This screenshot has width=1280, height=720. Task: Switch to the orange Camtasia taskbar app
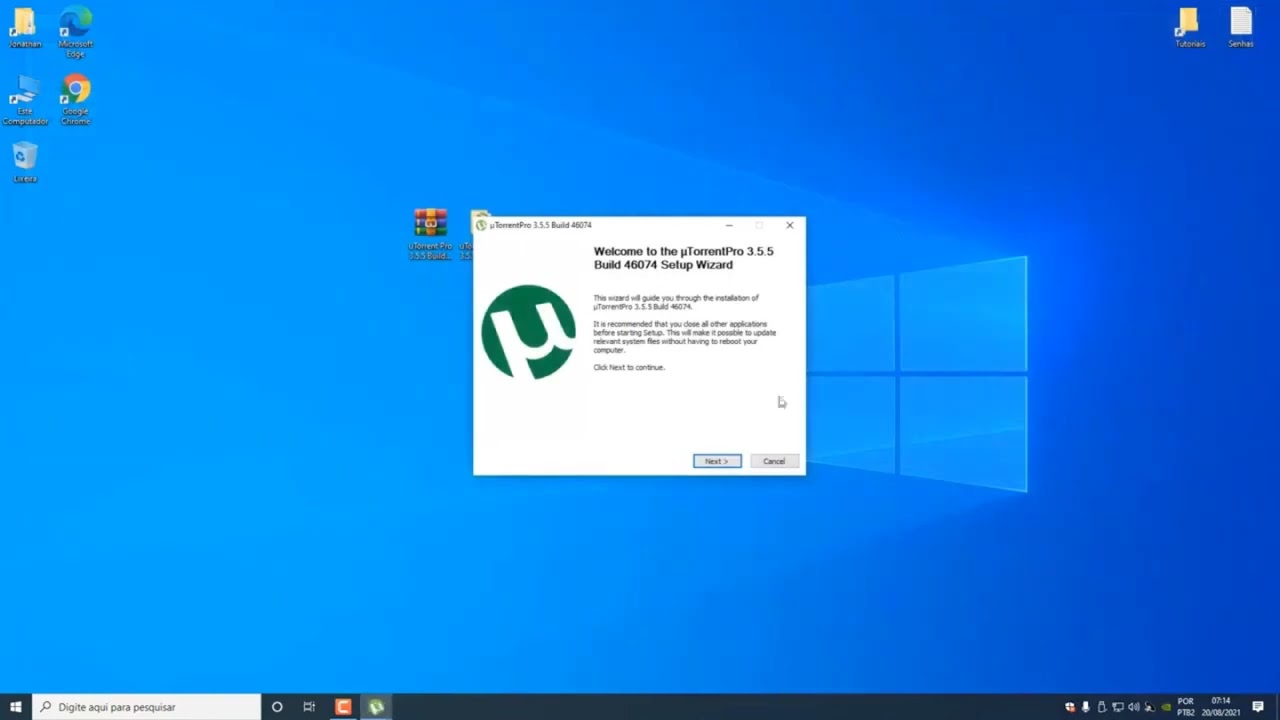[x=343, y=707]
